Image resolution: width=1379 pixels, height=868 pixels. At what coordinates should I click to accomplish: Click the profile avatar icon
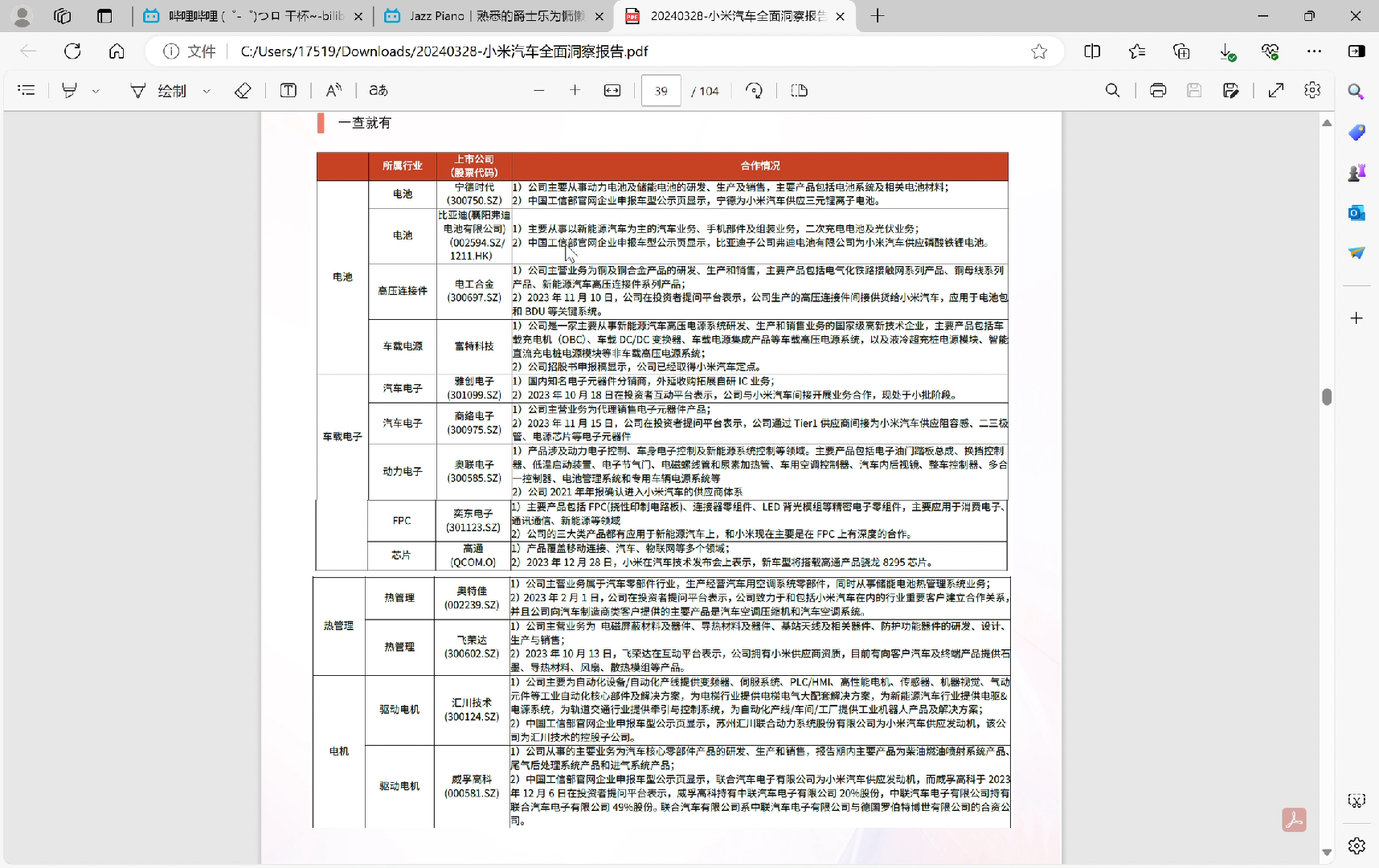coord(23,16)
